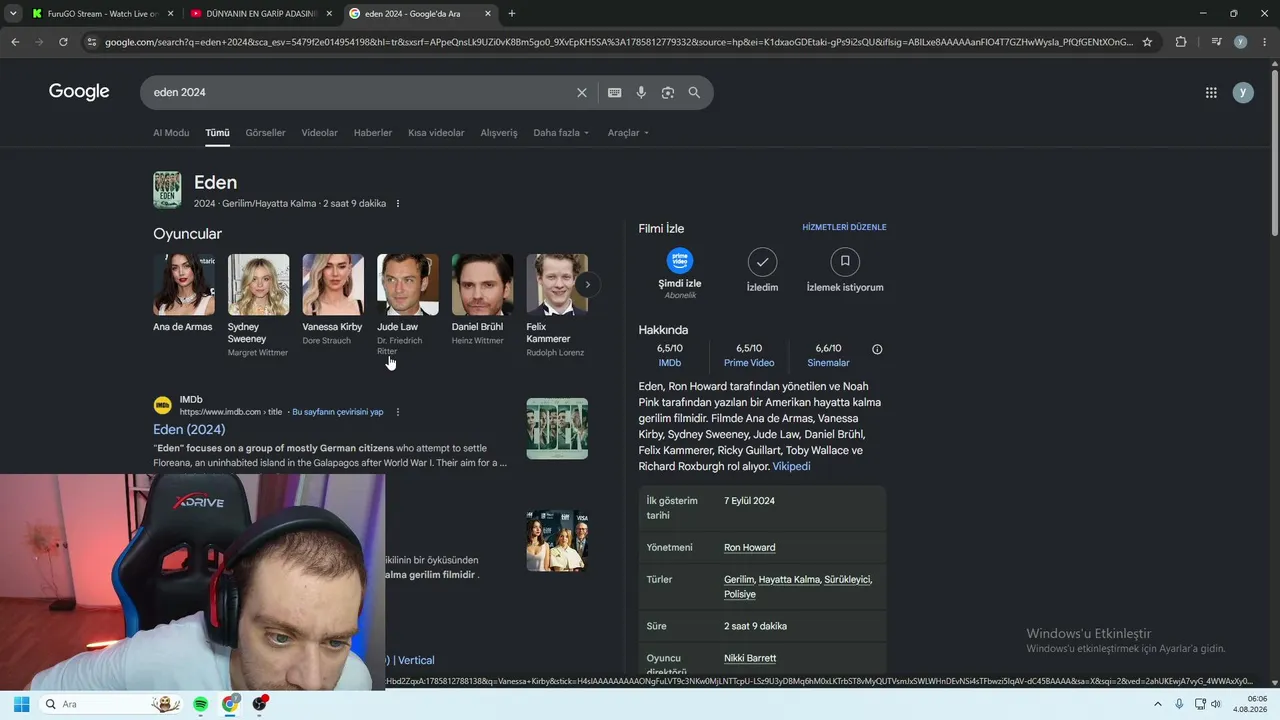This screenshot has width=1280, height=720.
Task: Open the Google account avatar on the page
Action: [1243, 92]
